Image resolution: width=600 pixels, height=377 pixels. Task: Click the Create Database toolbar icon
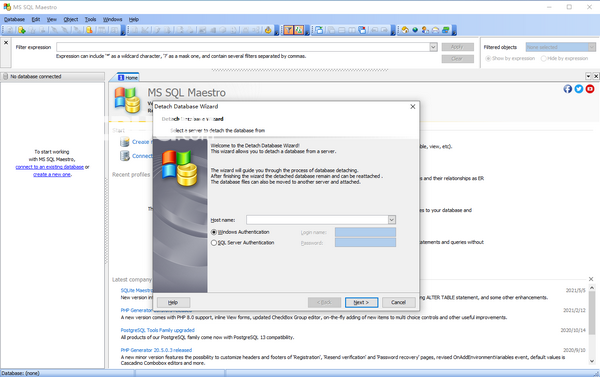pos(22,30)
